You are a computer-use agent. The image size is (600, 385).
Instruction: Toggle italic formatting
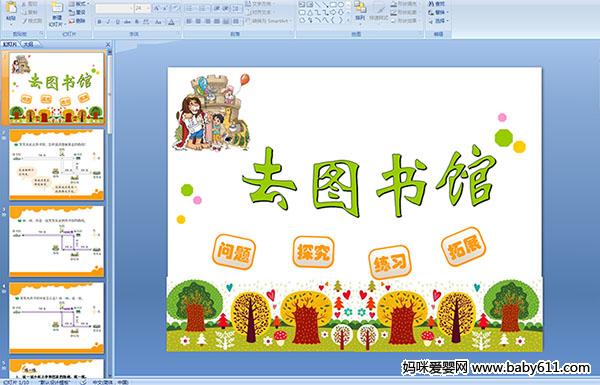(x=108, y=22)
